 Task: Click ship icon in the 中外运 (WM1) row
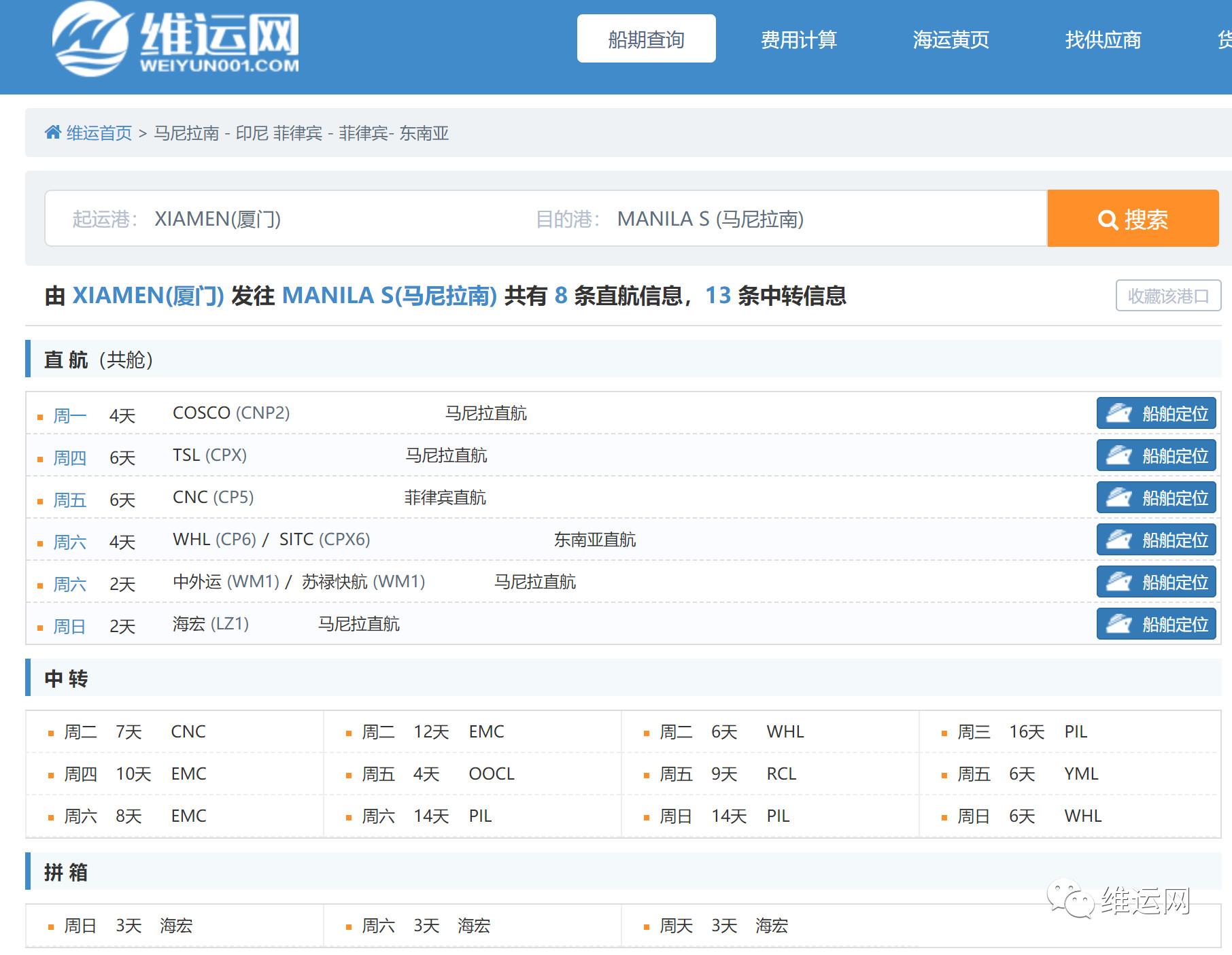[x=1118, y=582]
